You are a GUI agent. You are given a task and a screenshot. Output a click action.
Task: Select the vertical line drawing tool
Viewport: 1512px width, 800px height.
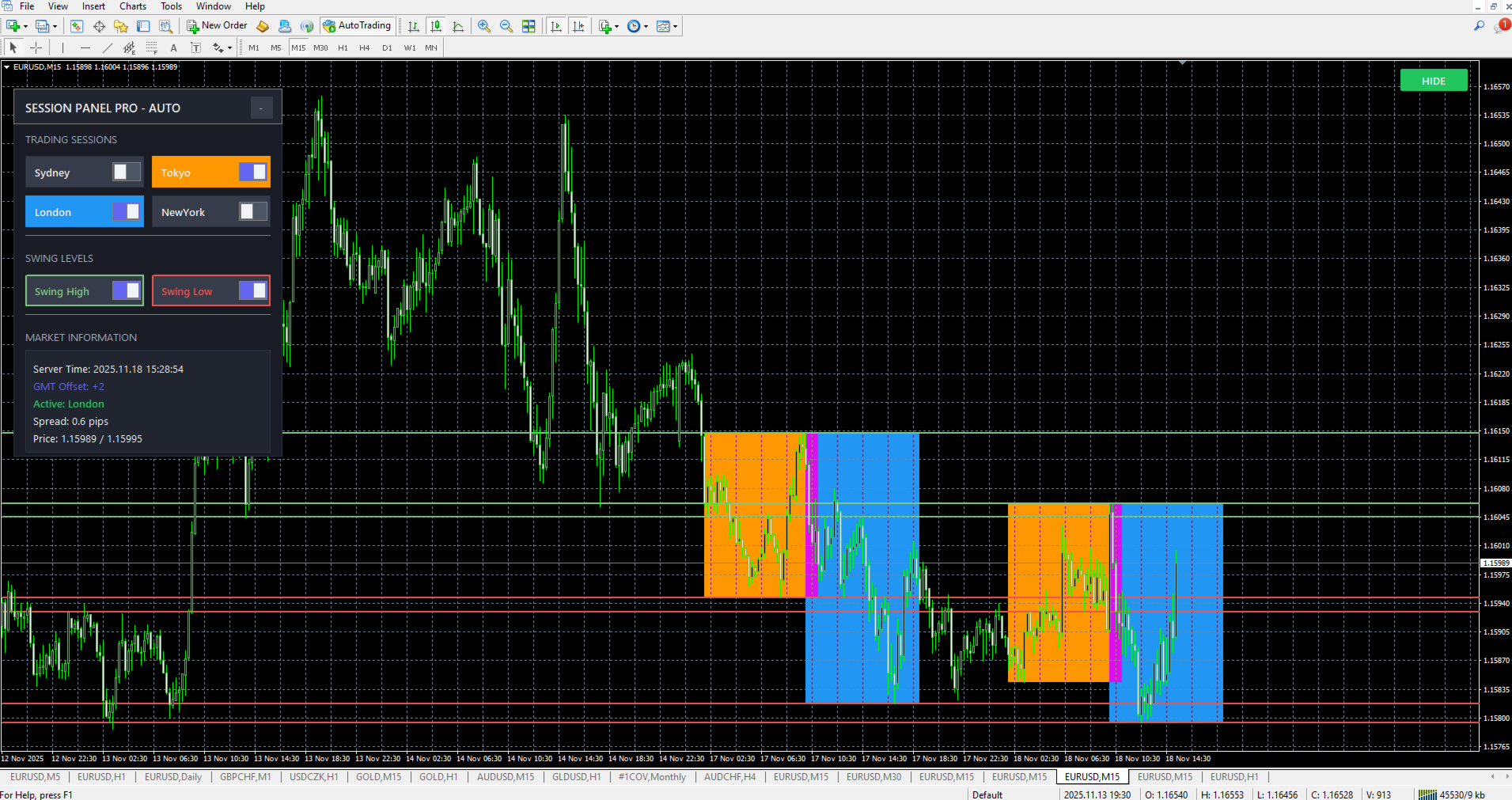[x=63, y=47]
